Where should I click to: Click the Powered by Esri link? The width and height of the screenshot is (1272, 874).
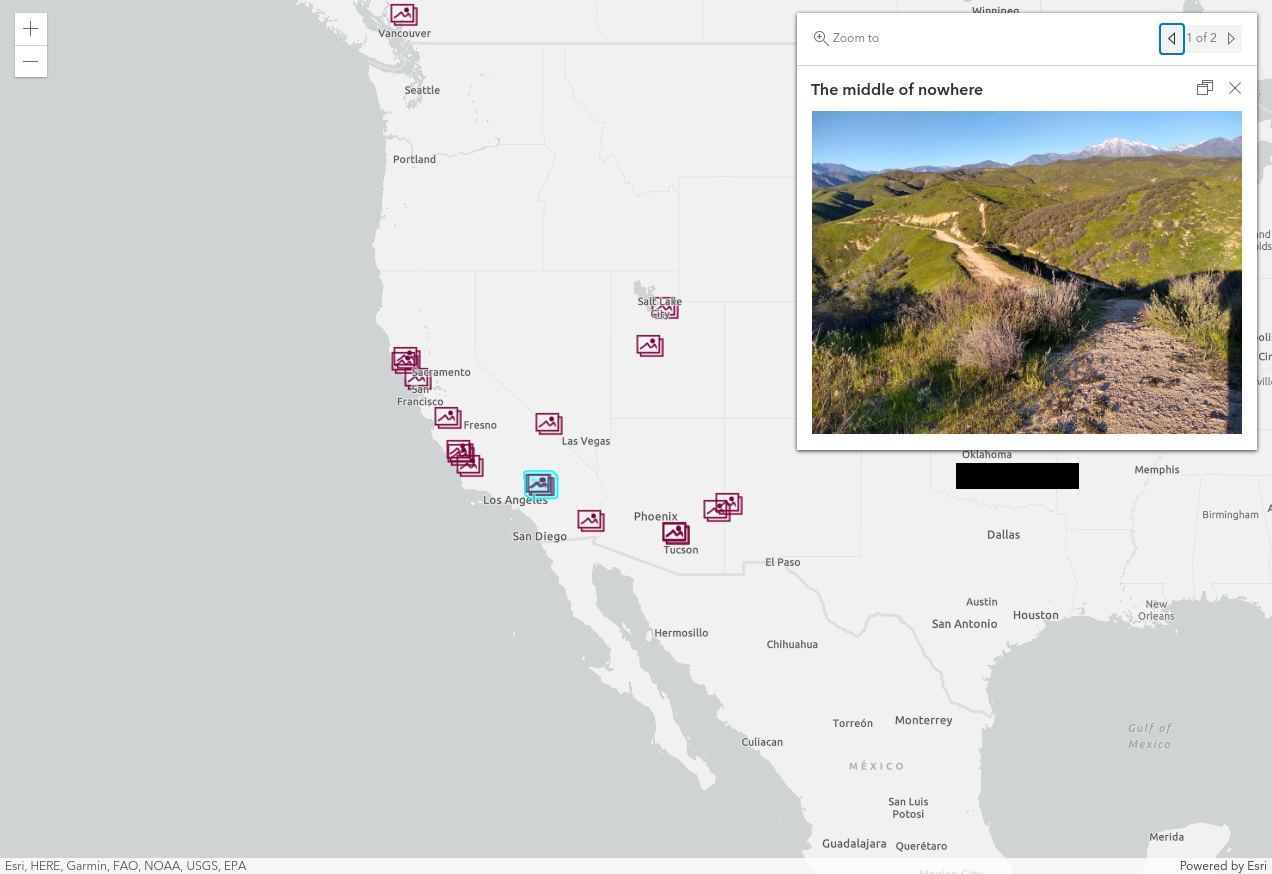1222,866
